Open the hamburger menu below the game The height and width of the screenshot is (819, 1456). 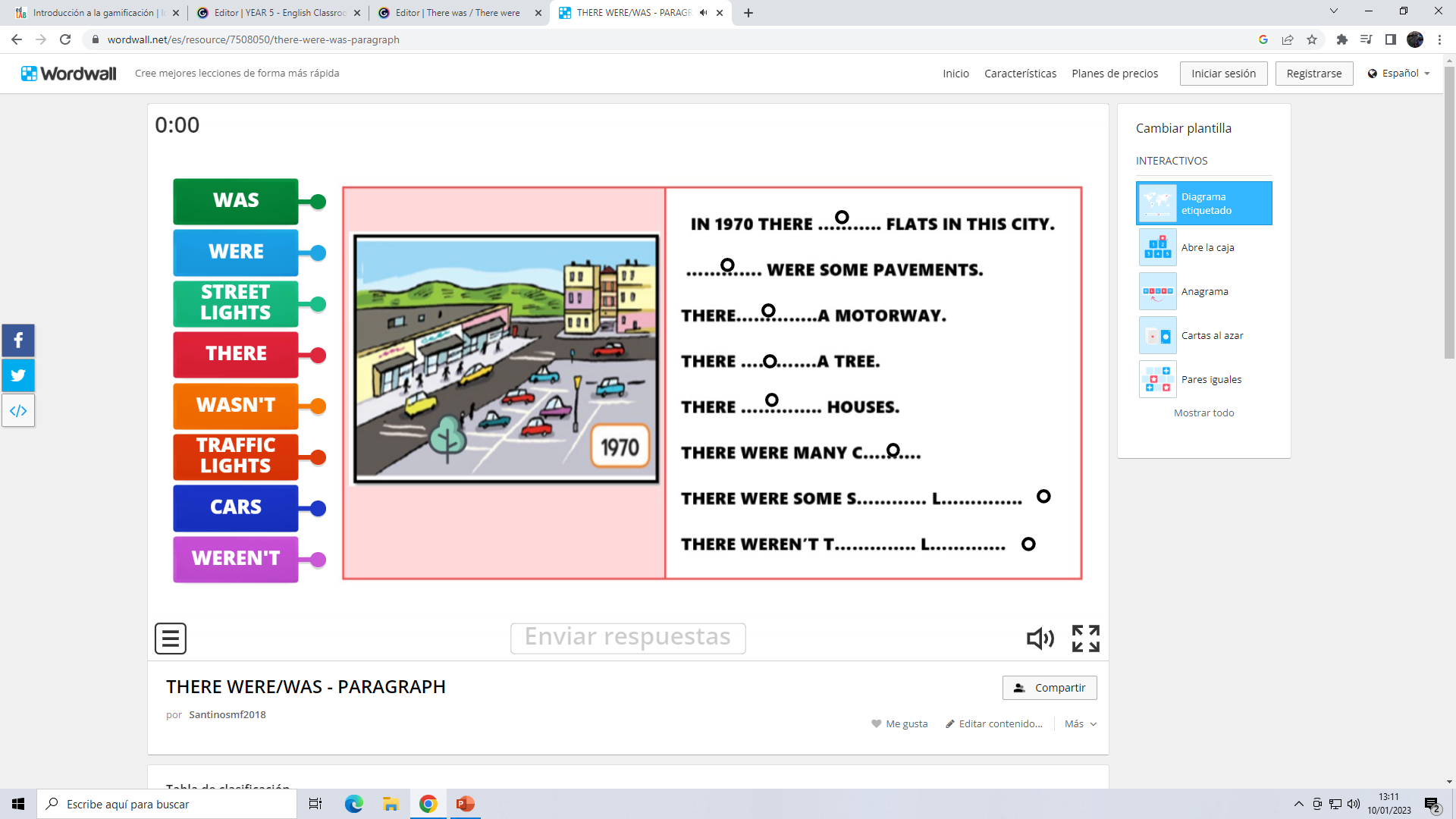(x=171, y=639)
